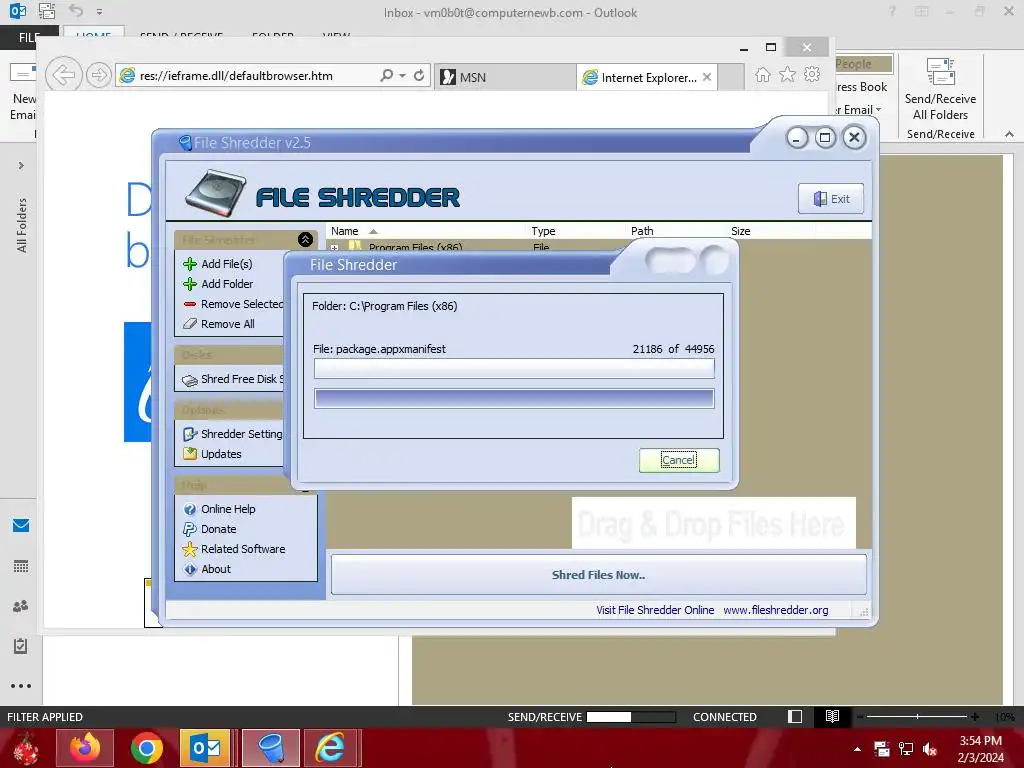Click Outlook Normal view status icon

coord(795,716)
